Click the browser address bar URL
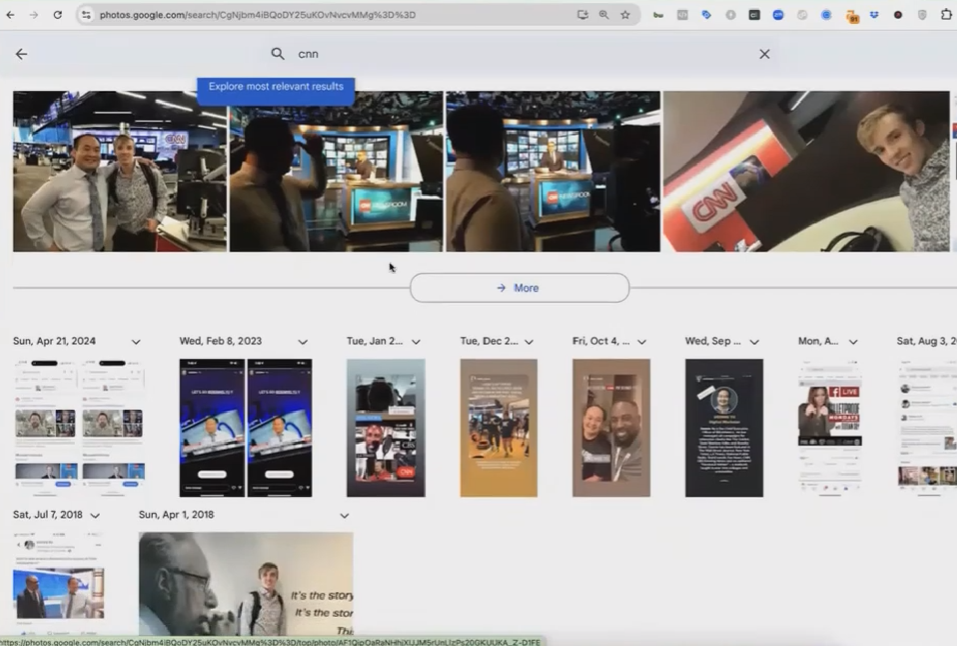 pyautogui.click(x=258, y=15)
